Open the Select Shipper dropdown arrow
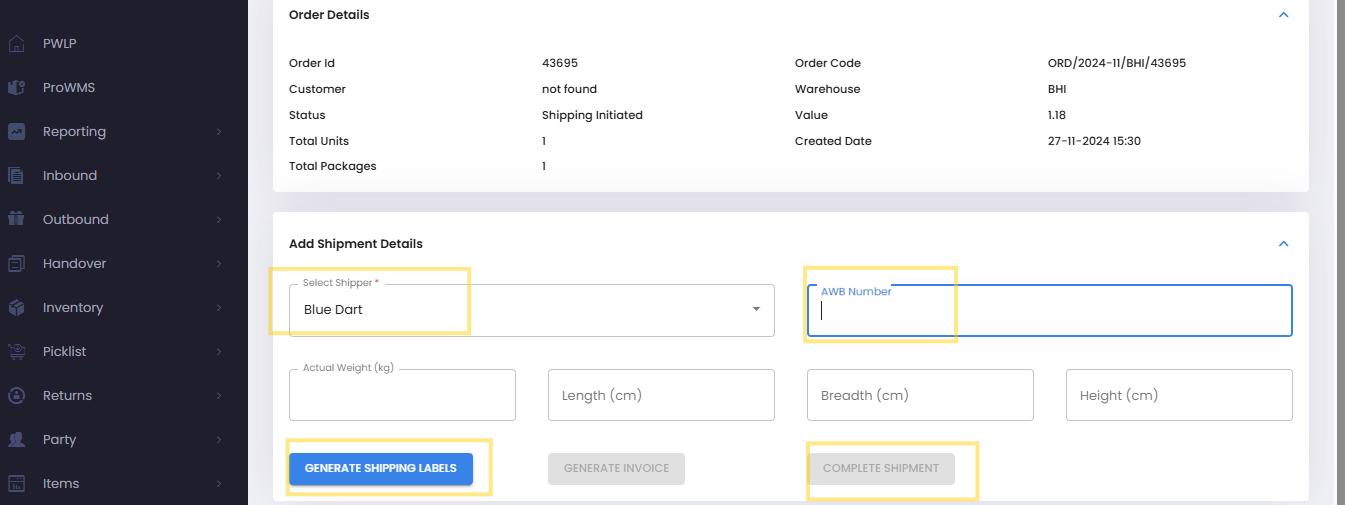This screenshot has height=505, width=1345. pos(756,310)
